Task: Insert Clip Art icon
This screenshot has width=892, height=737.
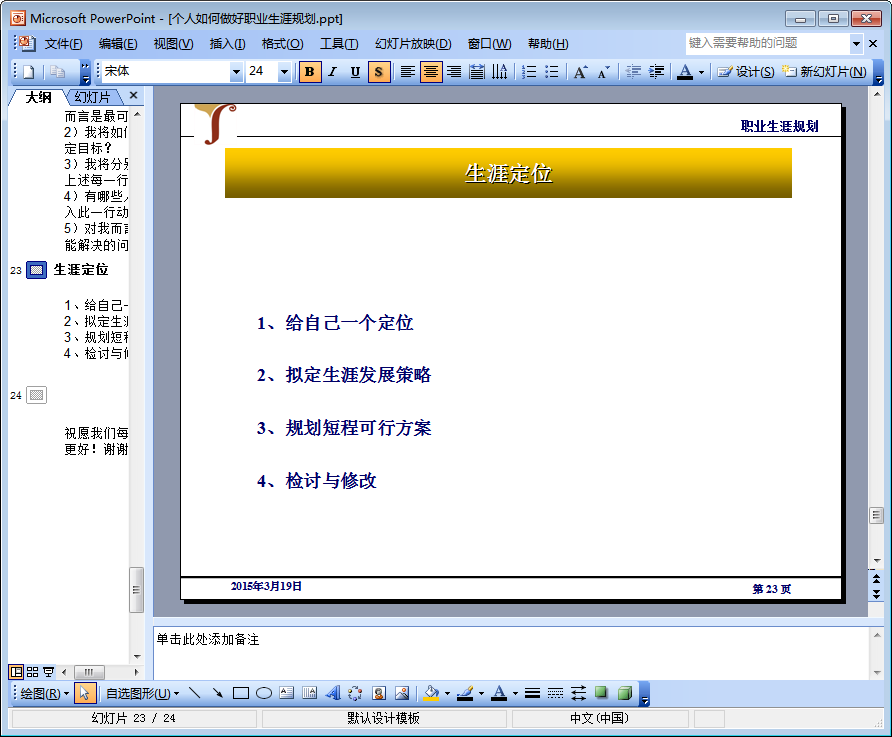Action: [x=379, y=693]
